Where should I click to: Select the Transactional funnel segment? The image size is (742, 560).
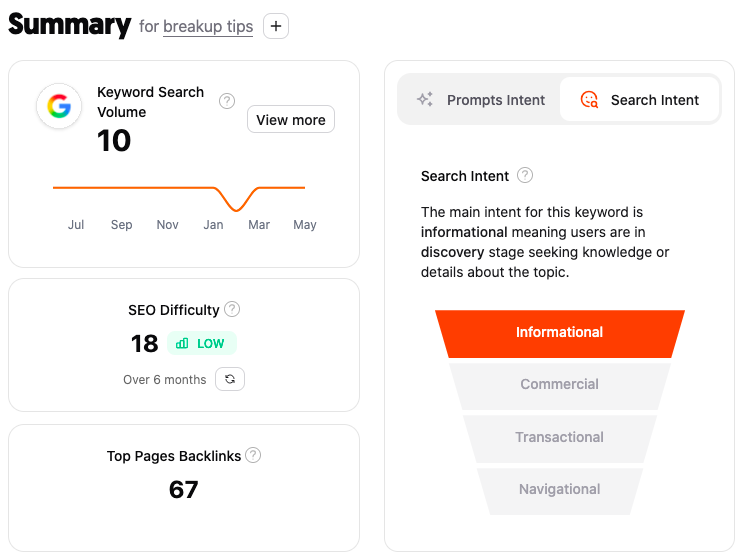point(560,437)
